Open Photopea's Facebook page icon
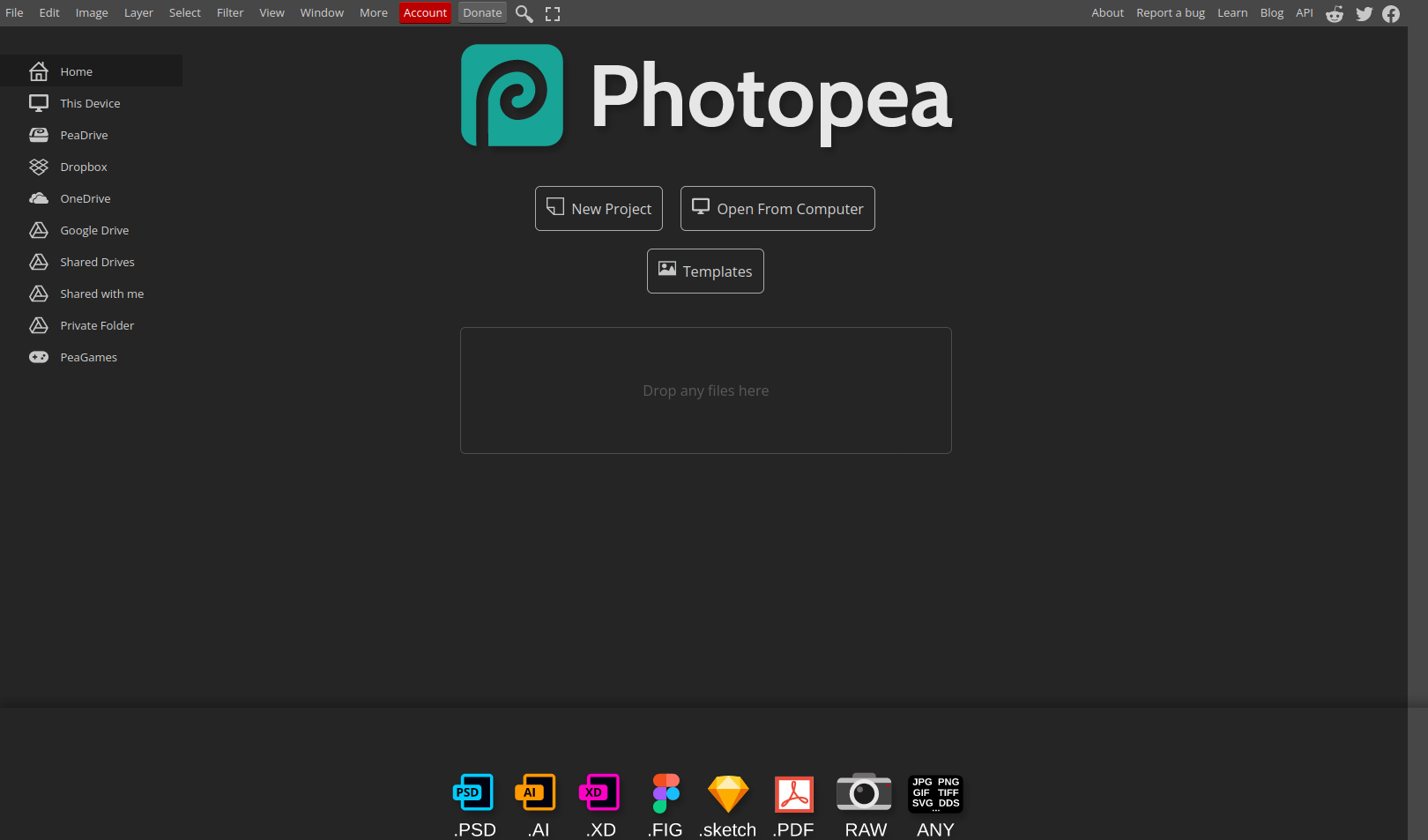The image size is (1428, 840). (x=1391, y=13)
